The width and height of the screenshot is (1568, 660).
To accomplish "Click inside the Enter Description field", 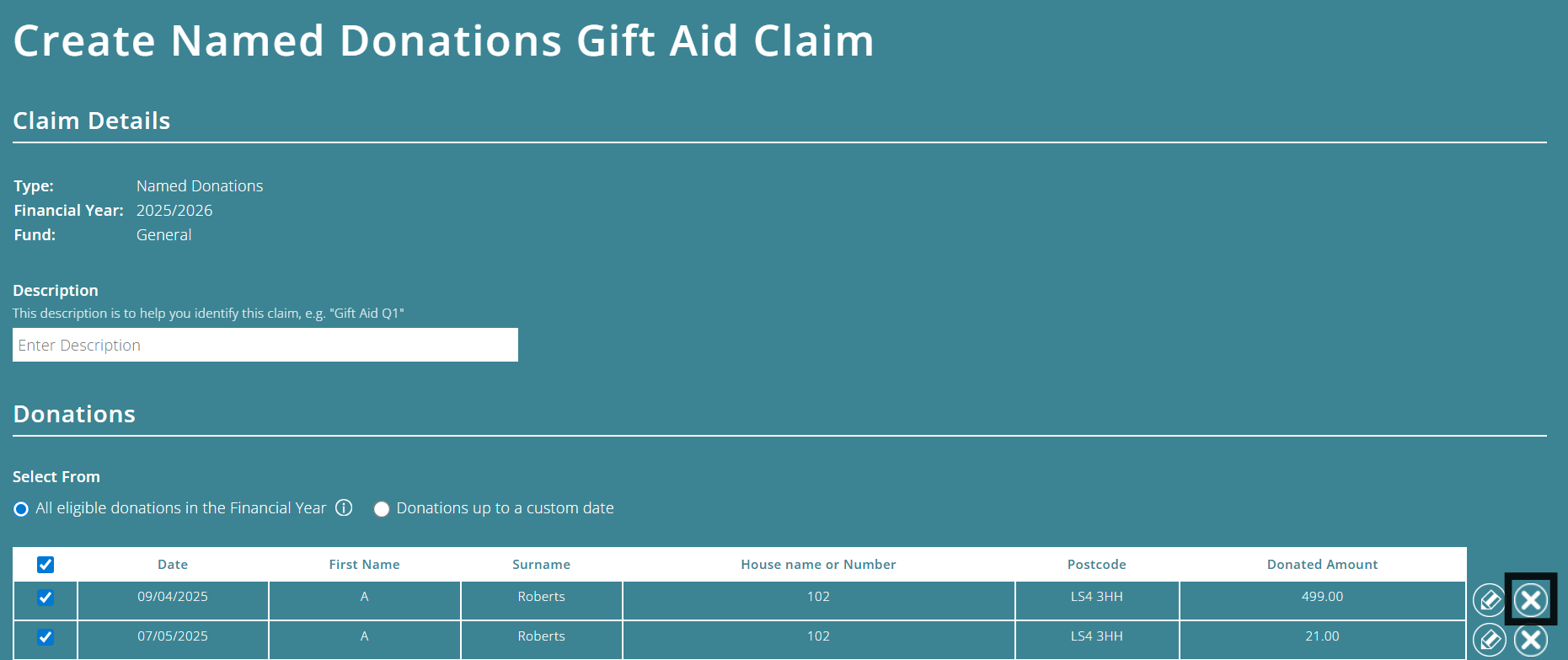I will pyautogui.click(x=265, y=345).
